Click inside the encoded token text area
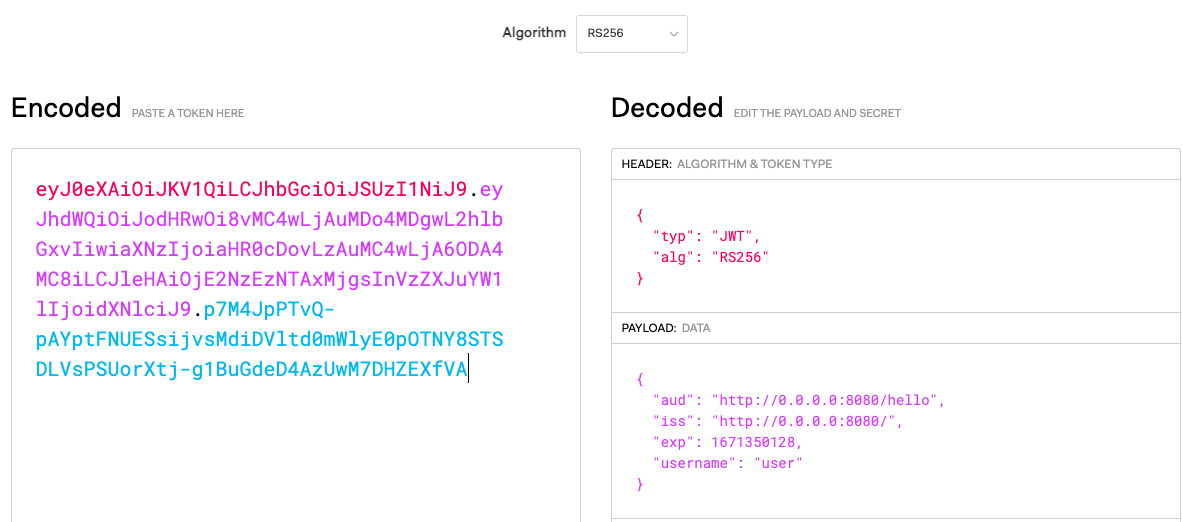Screen dimensions: 1183x522 296,336
